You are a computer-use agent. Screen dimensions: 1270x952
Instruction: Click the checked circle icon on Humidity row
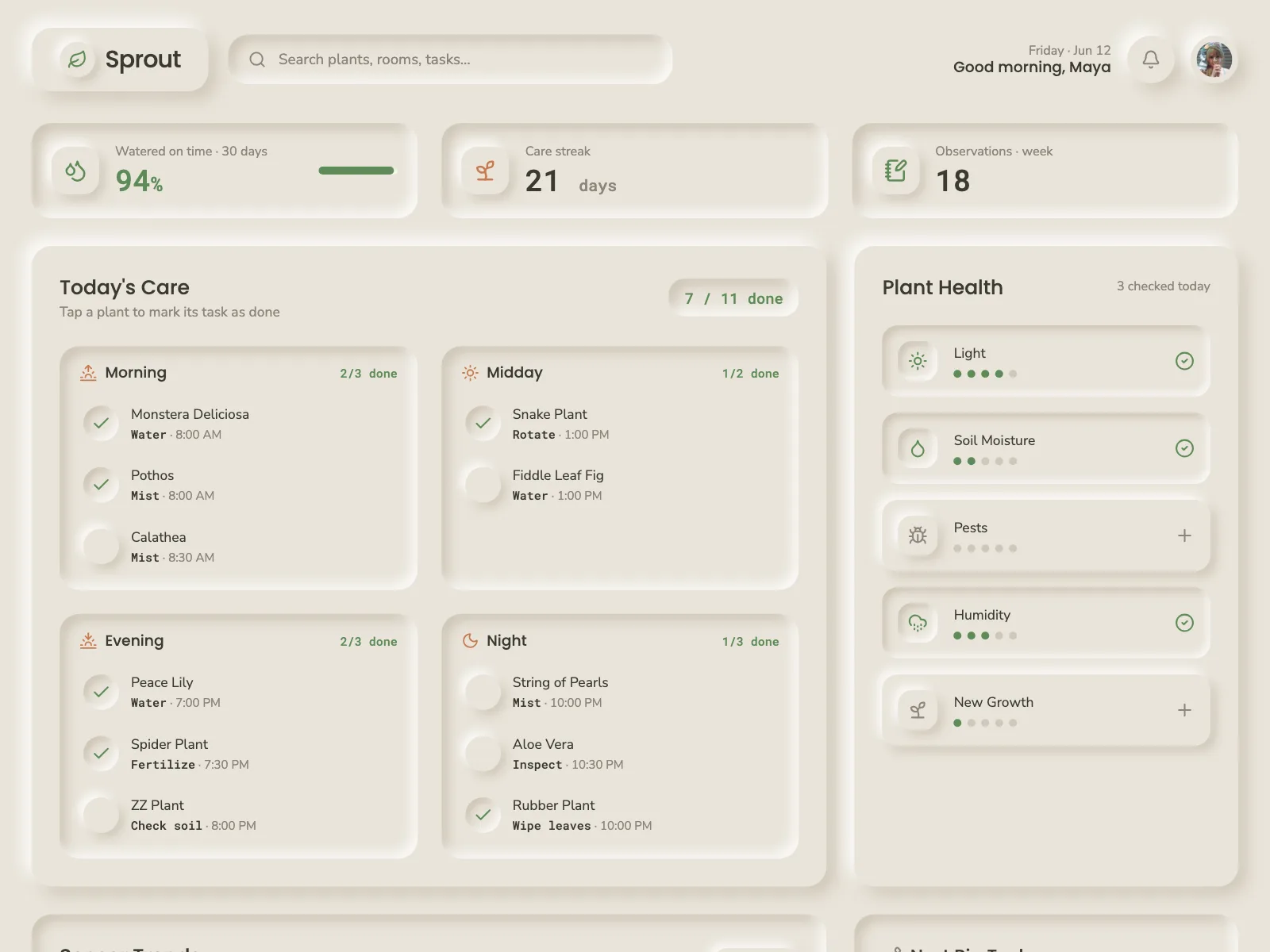click(1184, 623)
